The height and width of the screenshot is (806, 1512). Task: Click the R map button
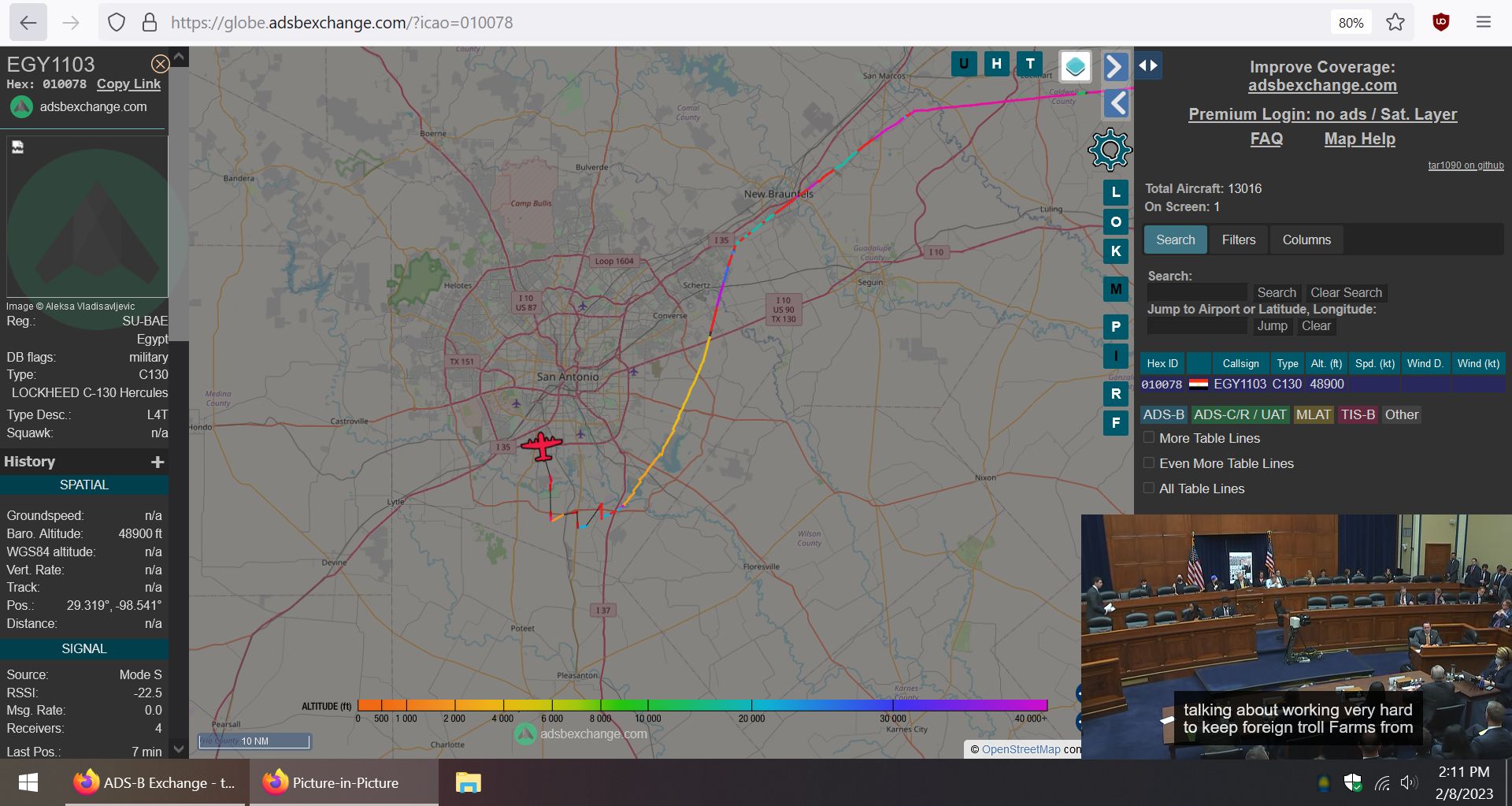point(1116,393)
